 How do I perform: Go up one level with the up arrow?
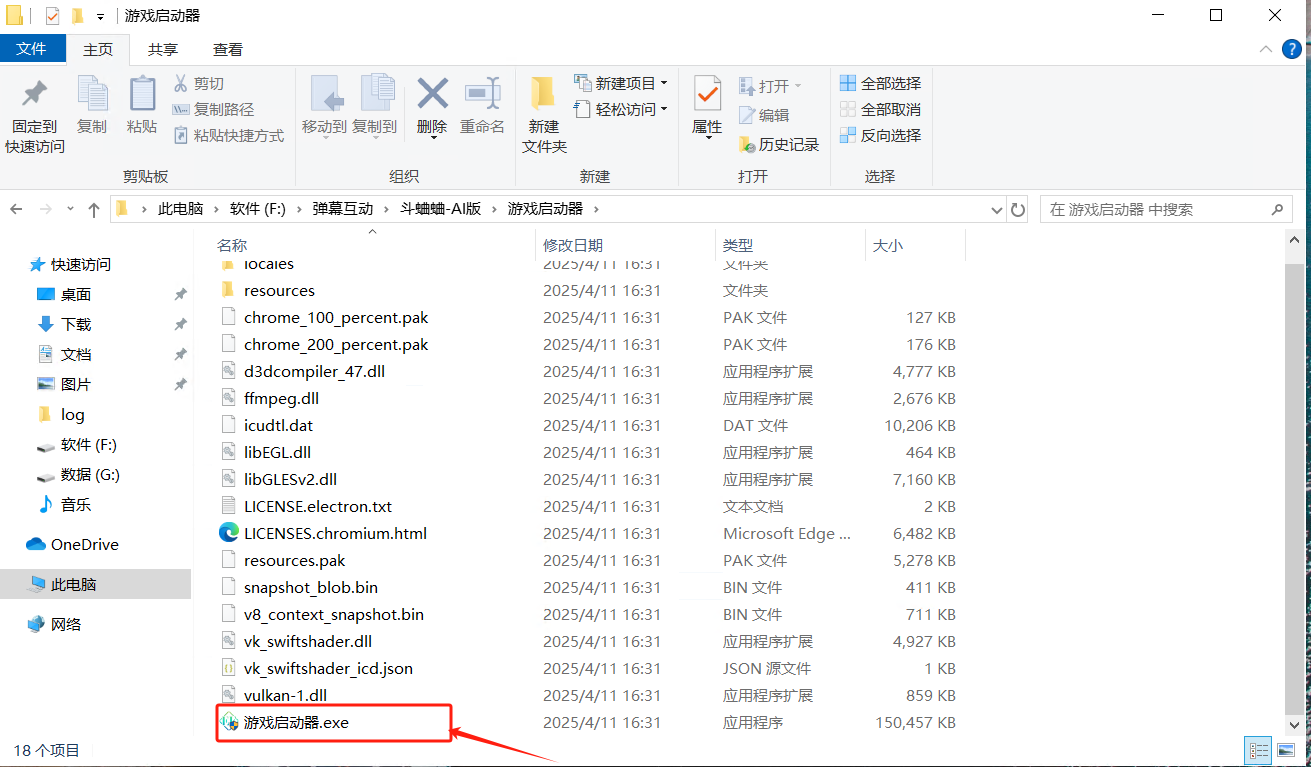(x=94, y=210)
